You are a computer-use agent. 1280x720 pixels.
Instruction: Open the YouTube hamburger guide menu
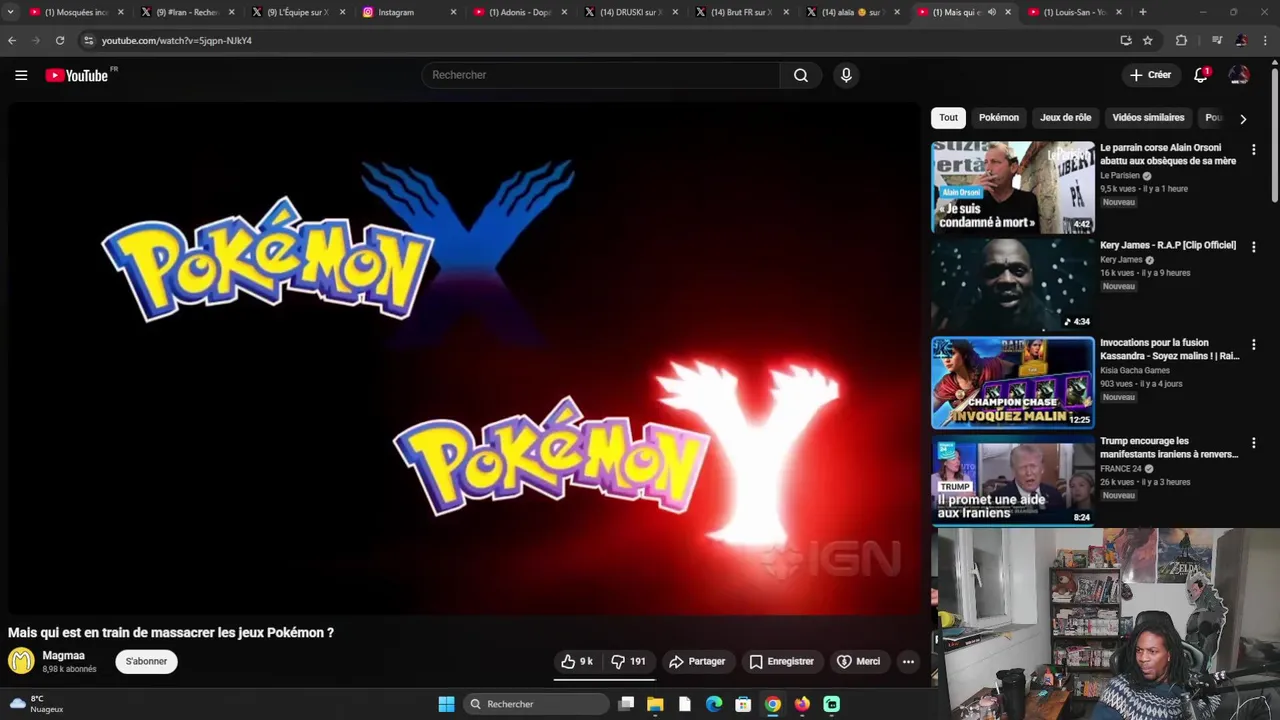pyautogui.click(x=21, y=75)
